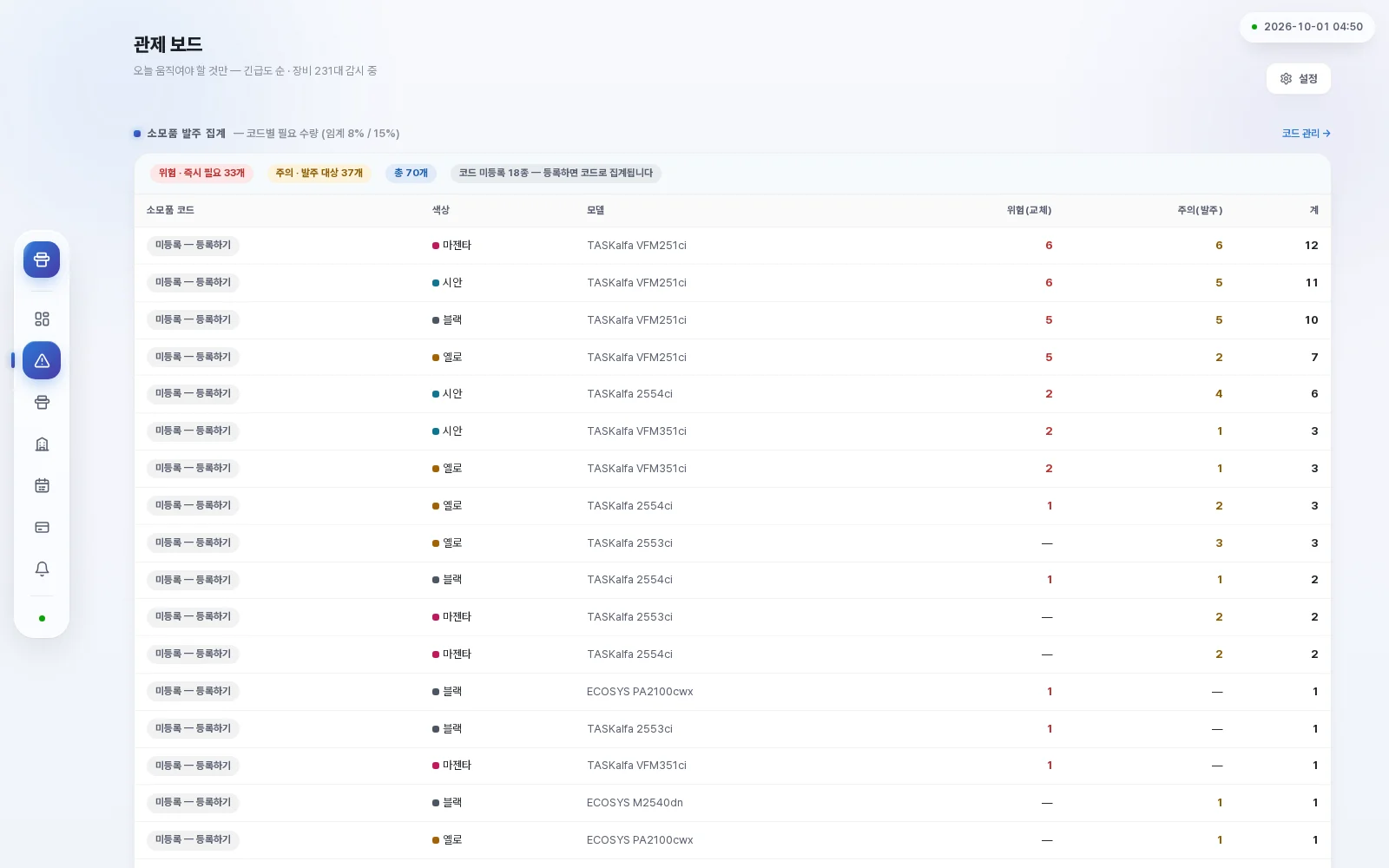Click the 2026-10-01 04:50 timestamp badge
The height and width of the screenshot is (868, 1389).
[1307, 27]
